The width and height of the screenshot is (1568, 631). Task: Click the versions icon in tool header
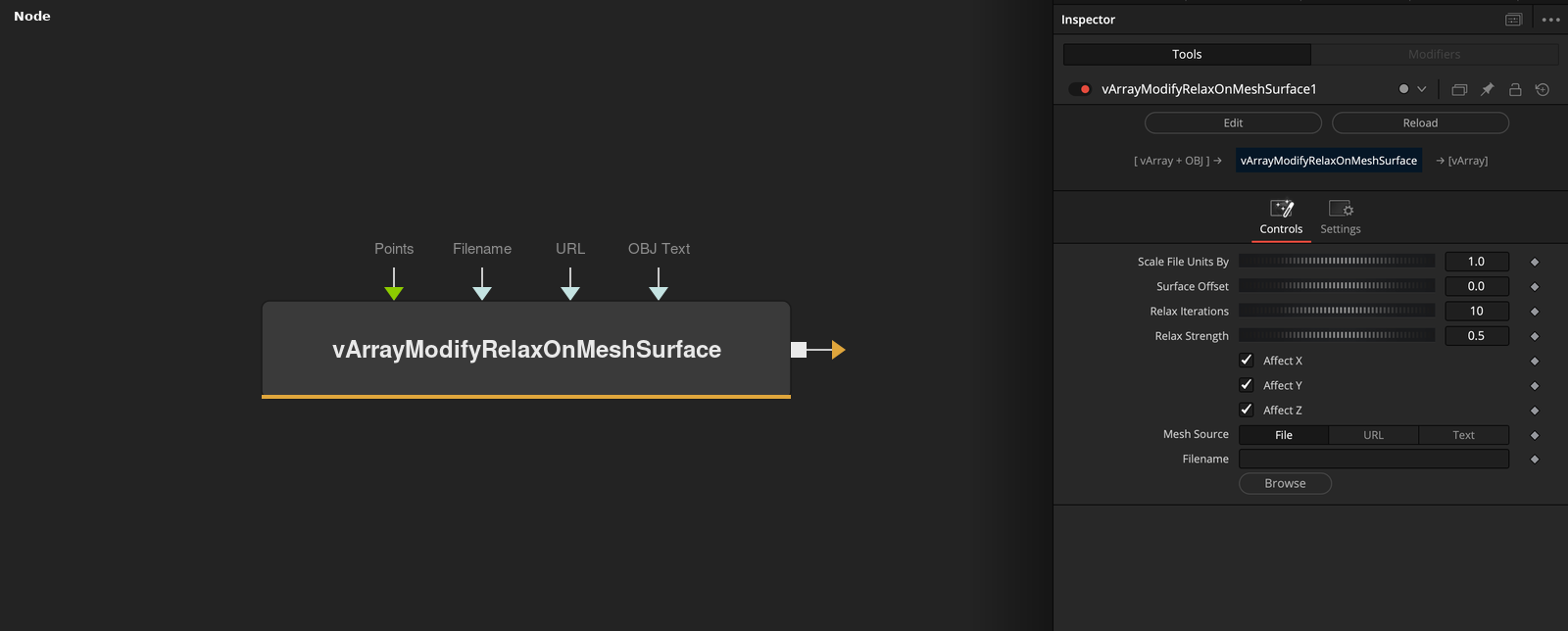1459,89
